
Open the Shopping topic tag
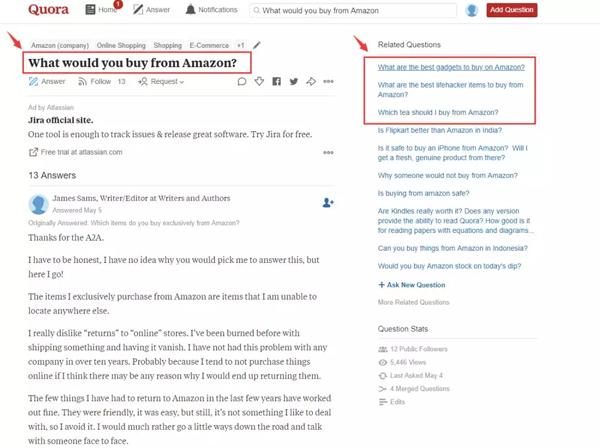[168, 46]
